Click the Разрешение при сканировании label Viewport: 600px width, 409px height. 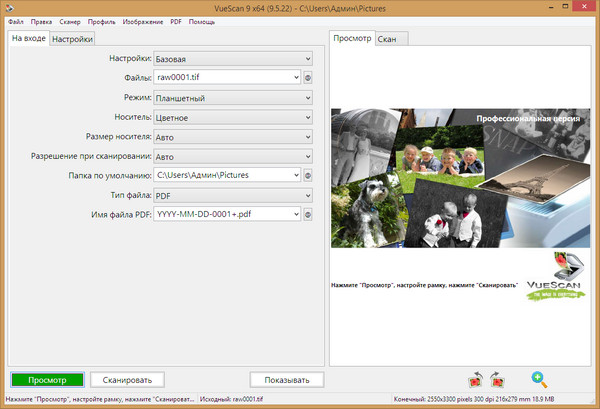[x=91, y=156]
